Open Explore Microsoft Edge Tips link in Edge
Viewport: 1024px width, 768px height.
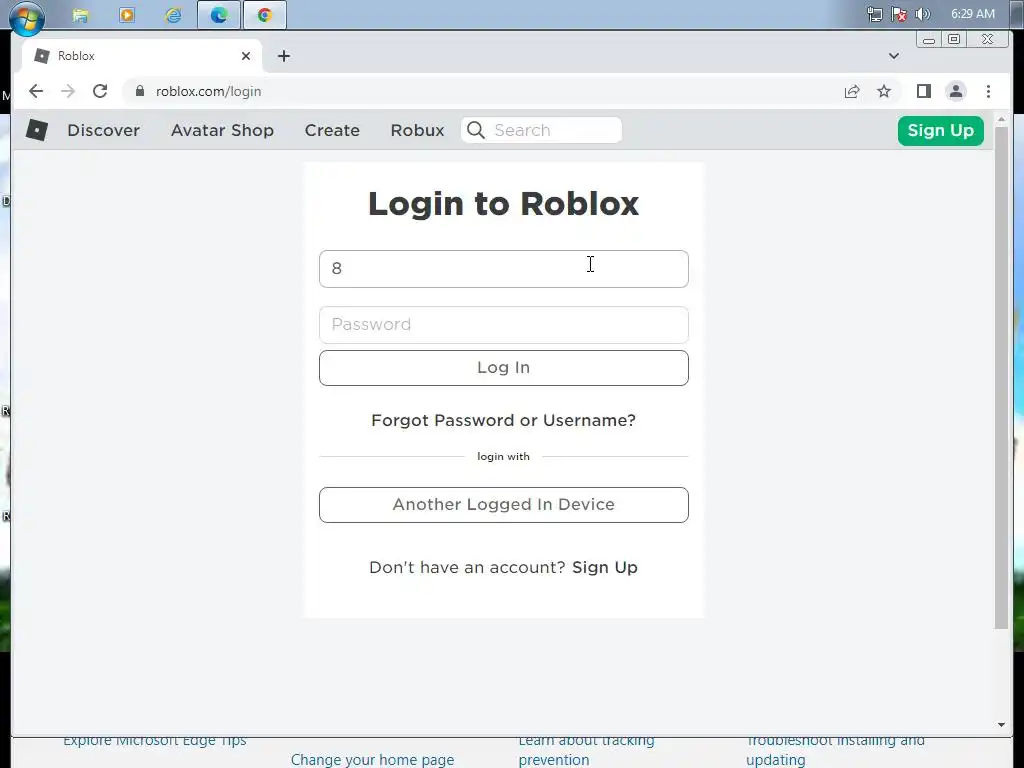point(155,741)
